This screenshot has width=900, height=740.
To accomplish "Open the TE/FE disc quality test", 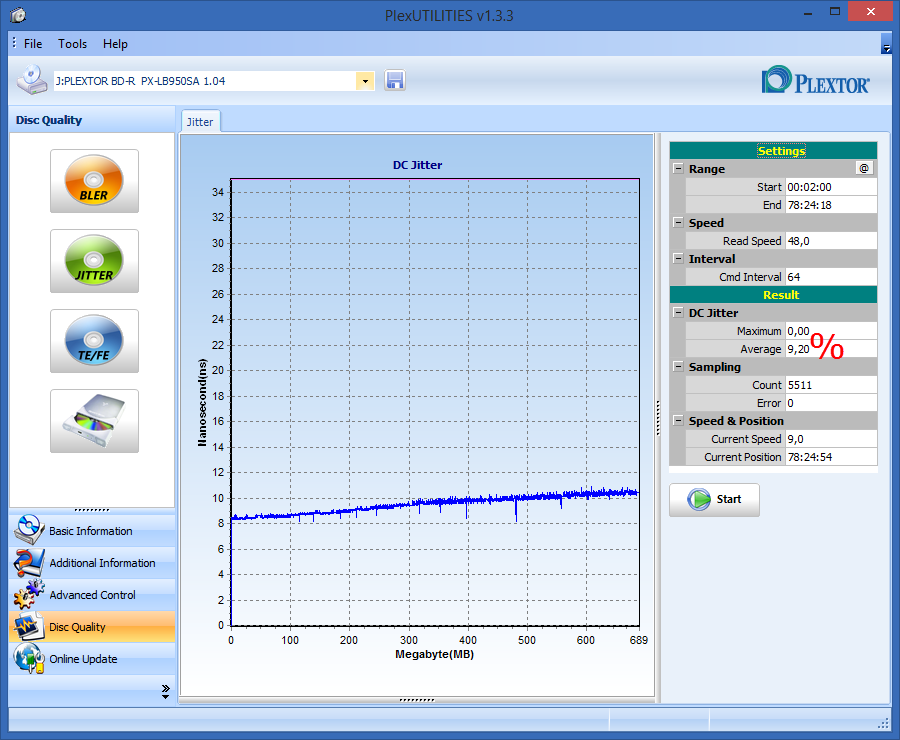I will pos(94,341).
